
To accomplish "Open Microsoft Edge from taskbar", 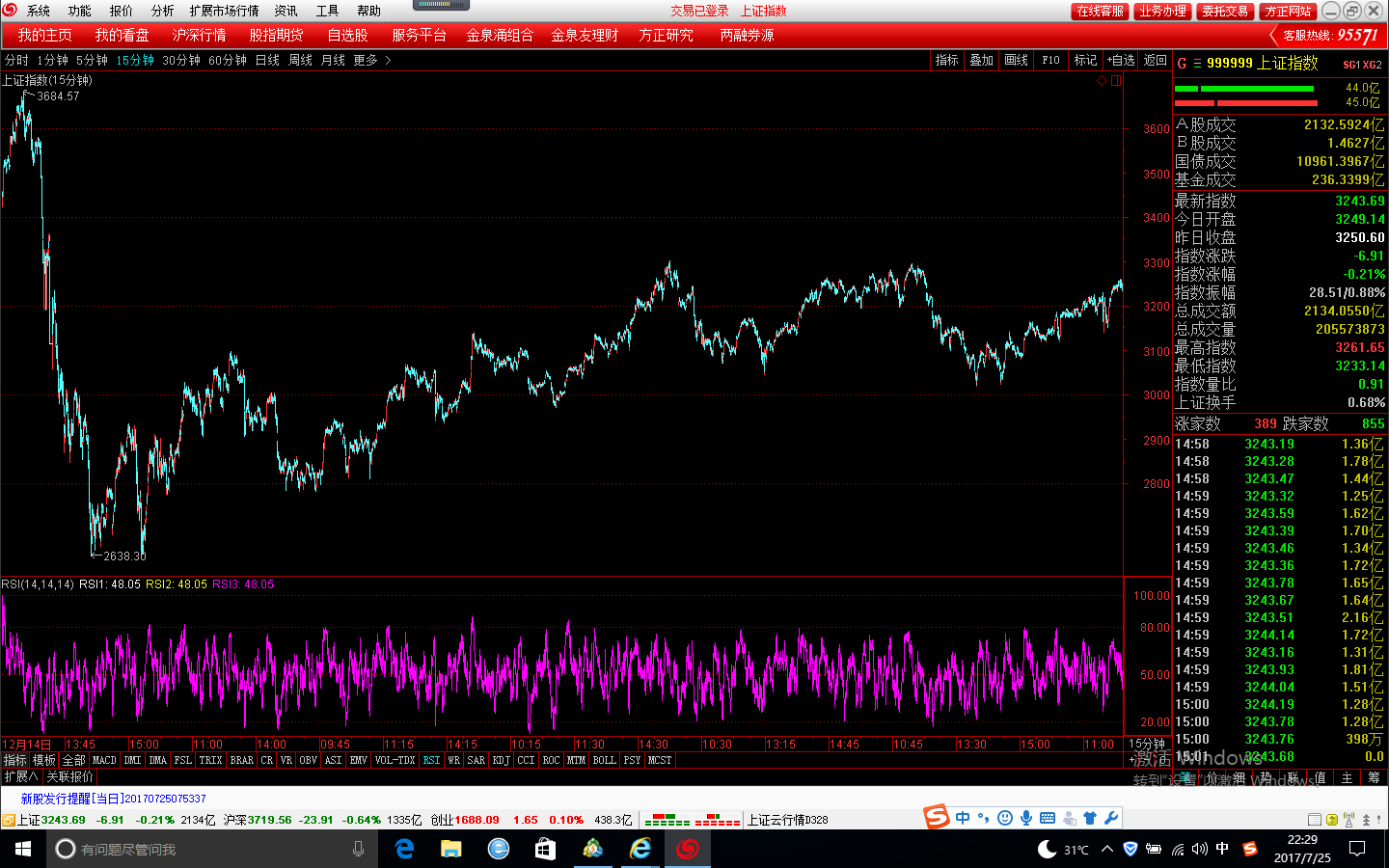I will pyautogui.click(x=405, y=849).
